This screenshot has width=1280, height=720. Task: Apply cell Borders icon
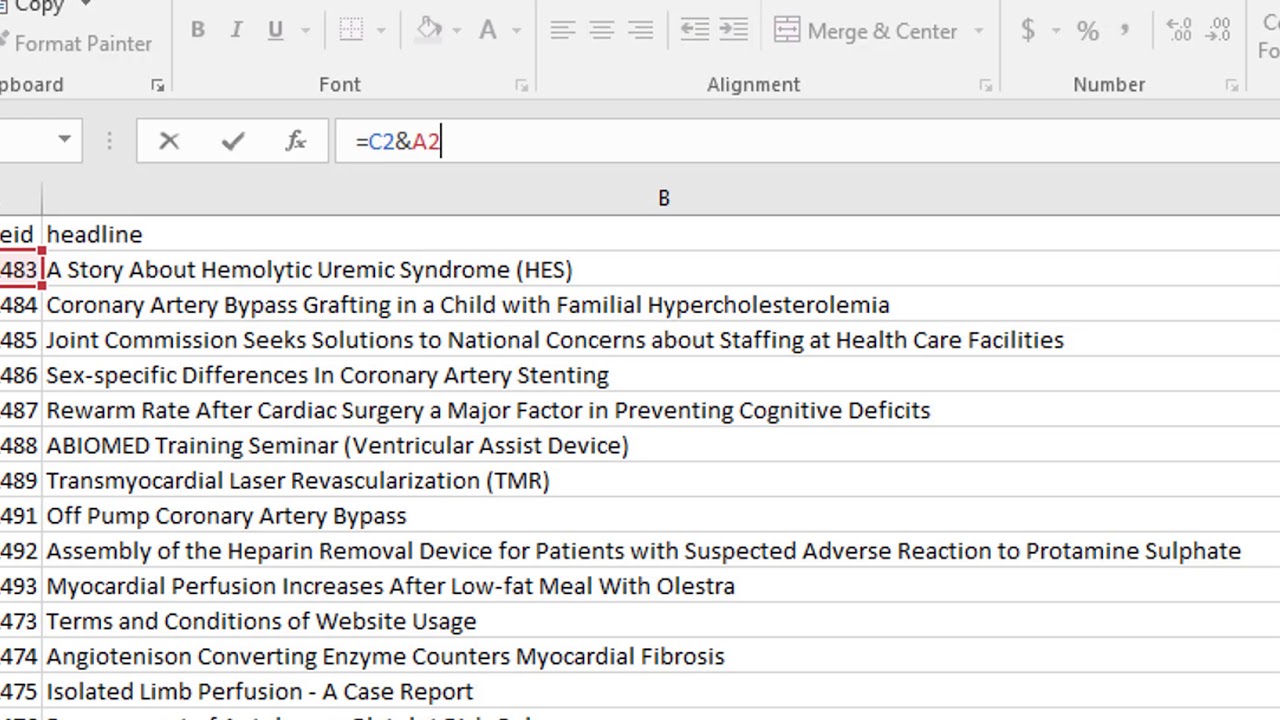(x=351, y=30)
